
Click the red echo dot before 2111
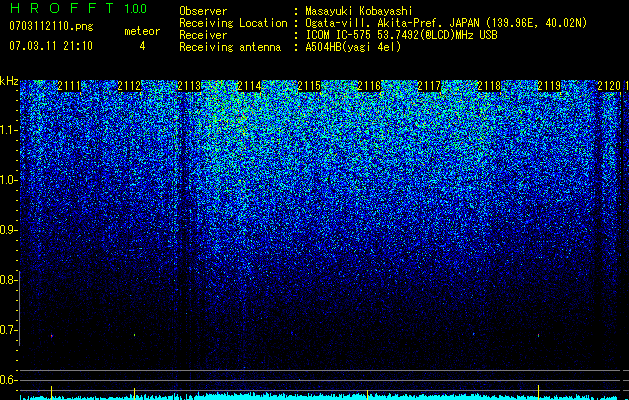51,336
